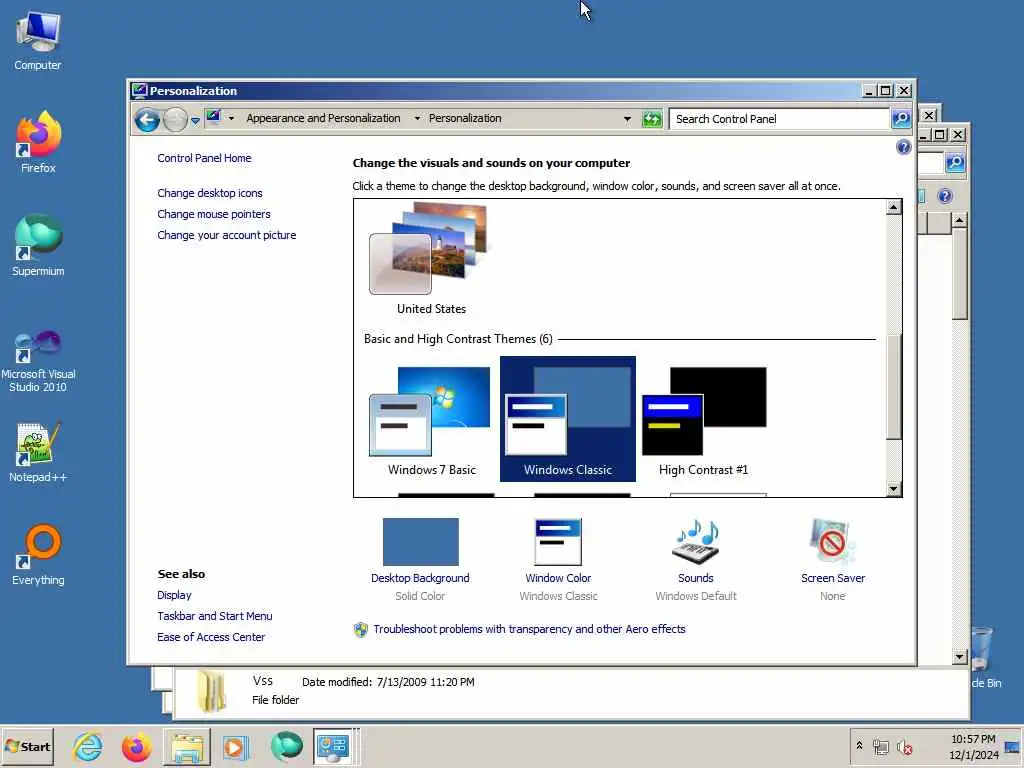
Task: Open the Supermium desktop shortcut
Action: 38,246
